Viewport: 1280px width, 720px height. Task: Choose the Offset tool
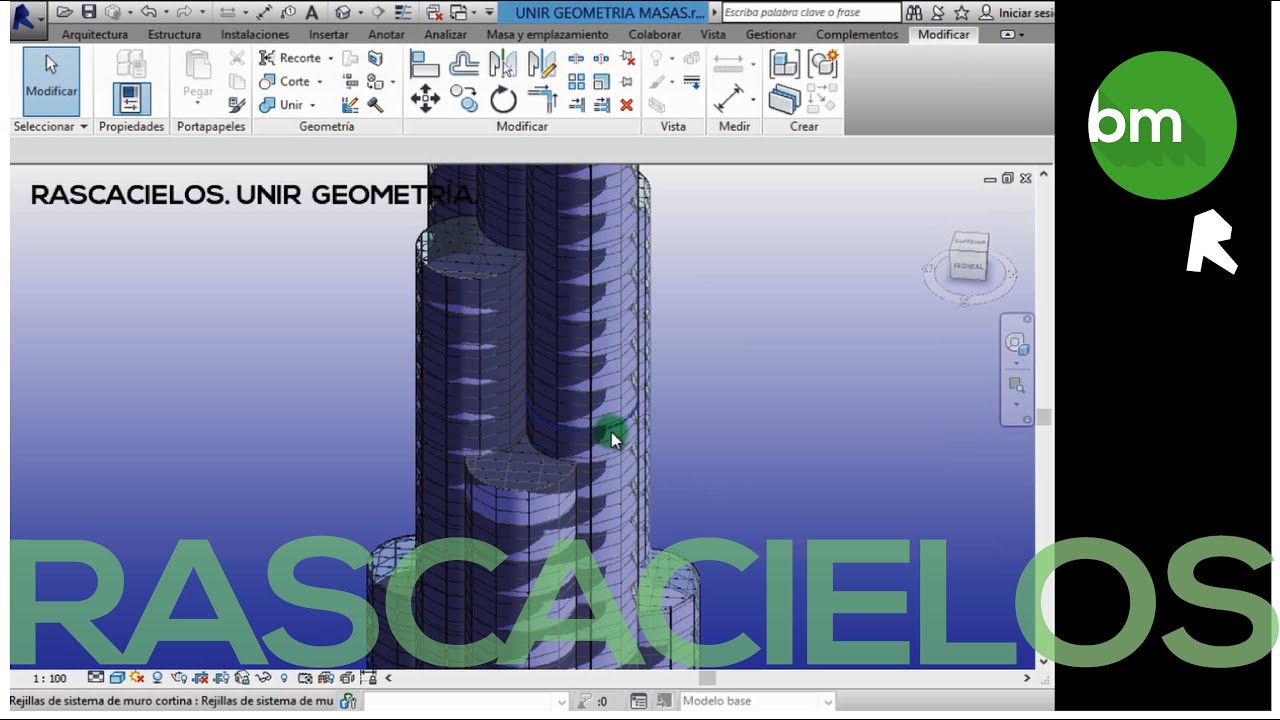pos(463,65)
